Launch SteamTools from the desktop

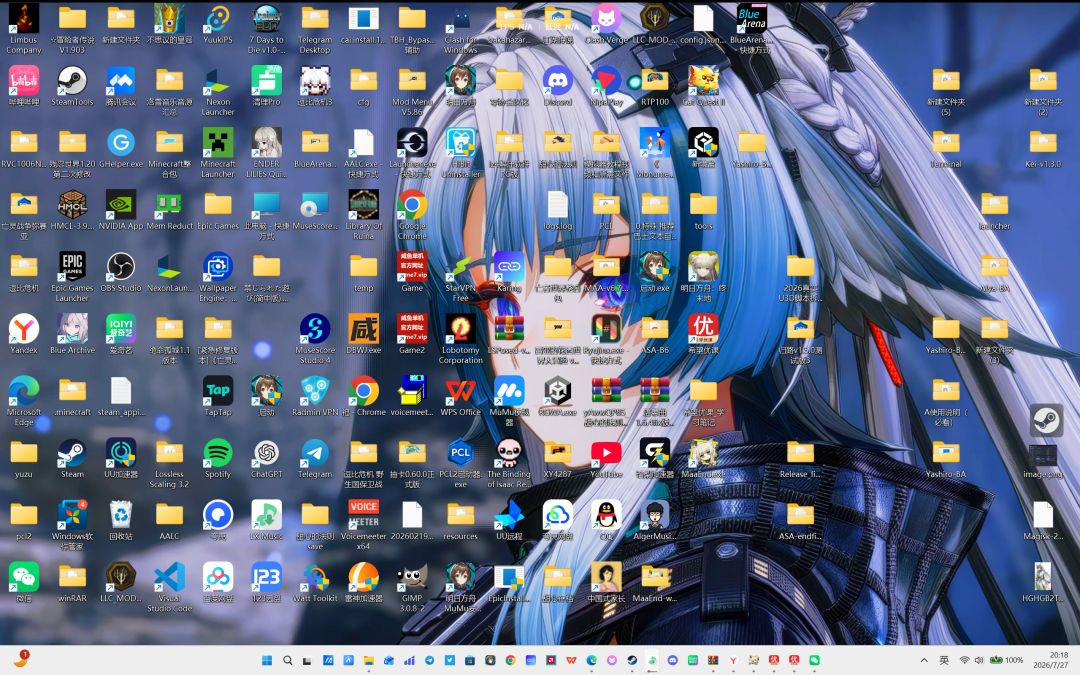[x=72, y=85]
